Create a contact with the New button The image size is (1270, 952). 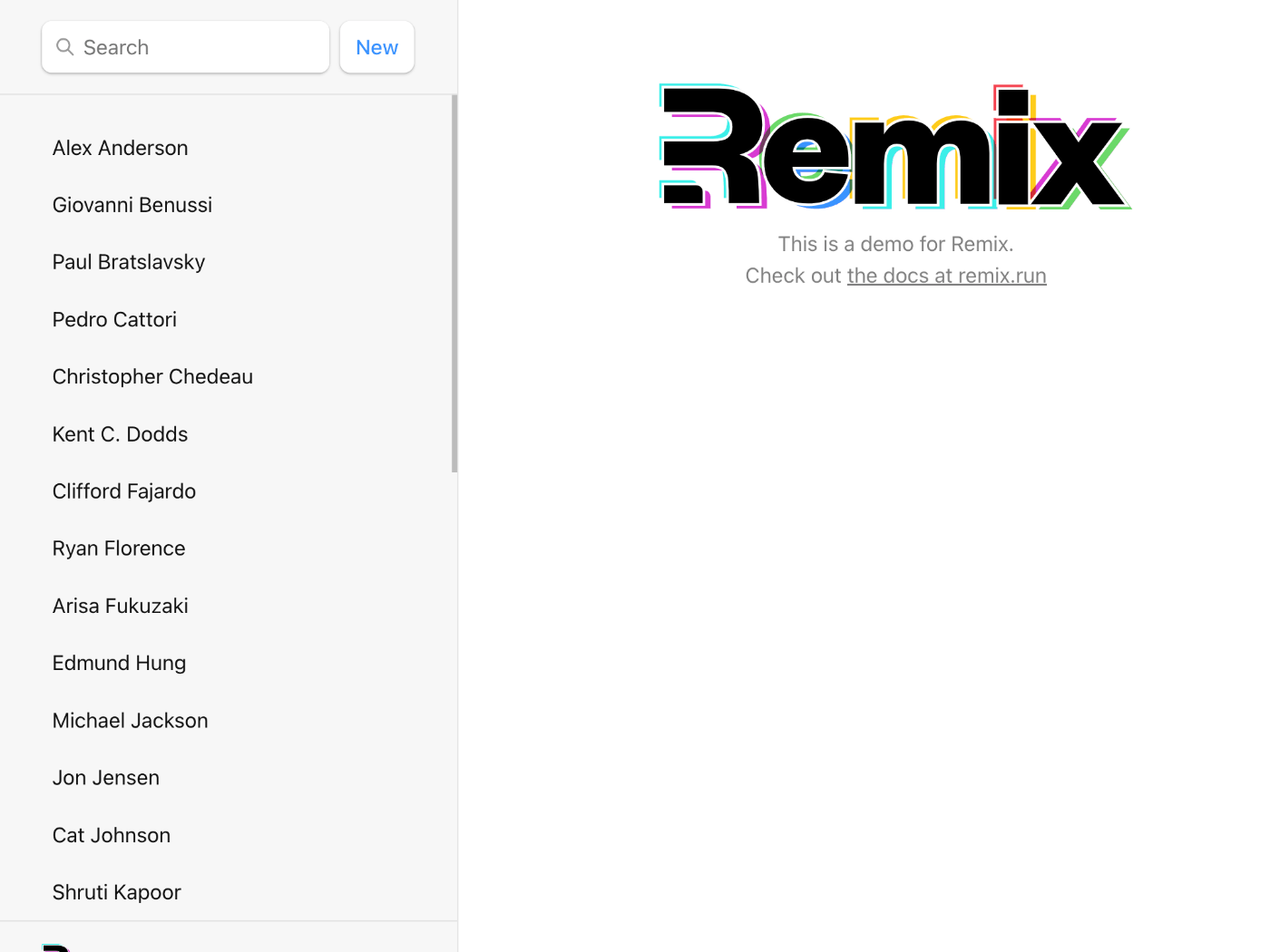click(376, 47)
